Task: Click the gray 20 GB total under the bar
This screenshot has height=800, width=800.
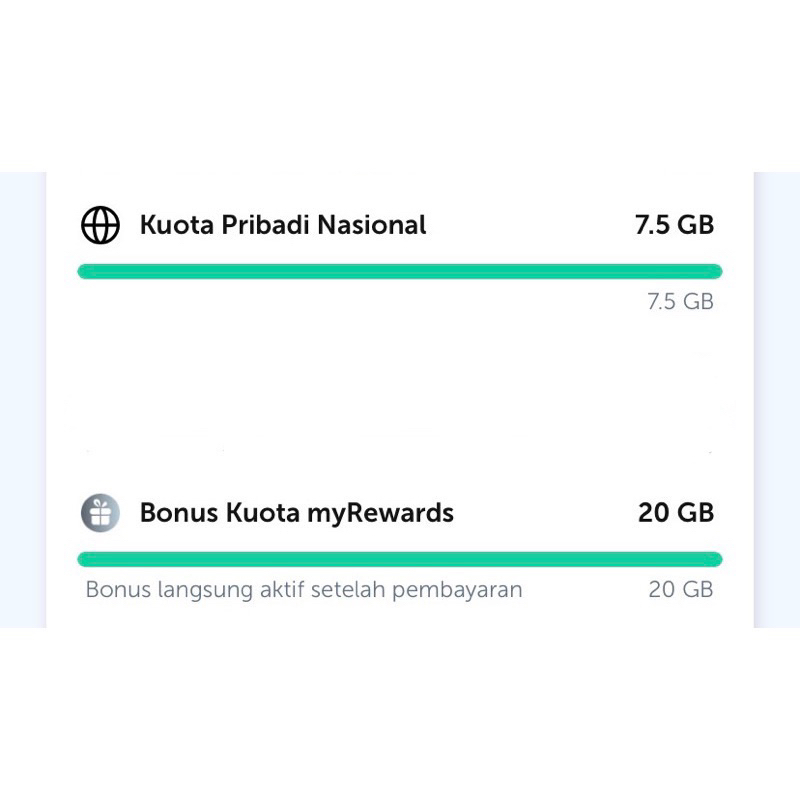Action: pos(681,590)
